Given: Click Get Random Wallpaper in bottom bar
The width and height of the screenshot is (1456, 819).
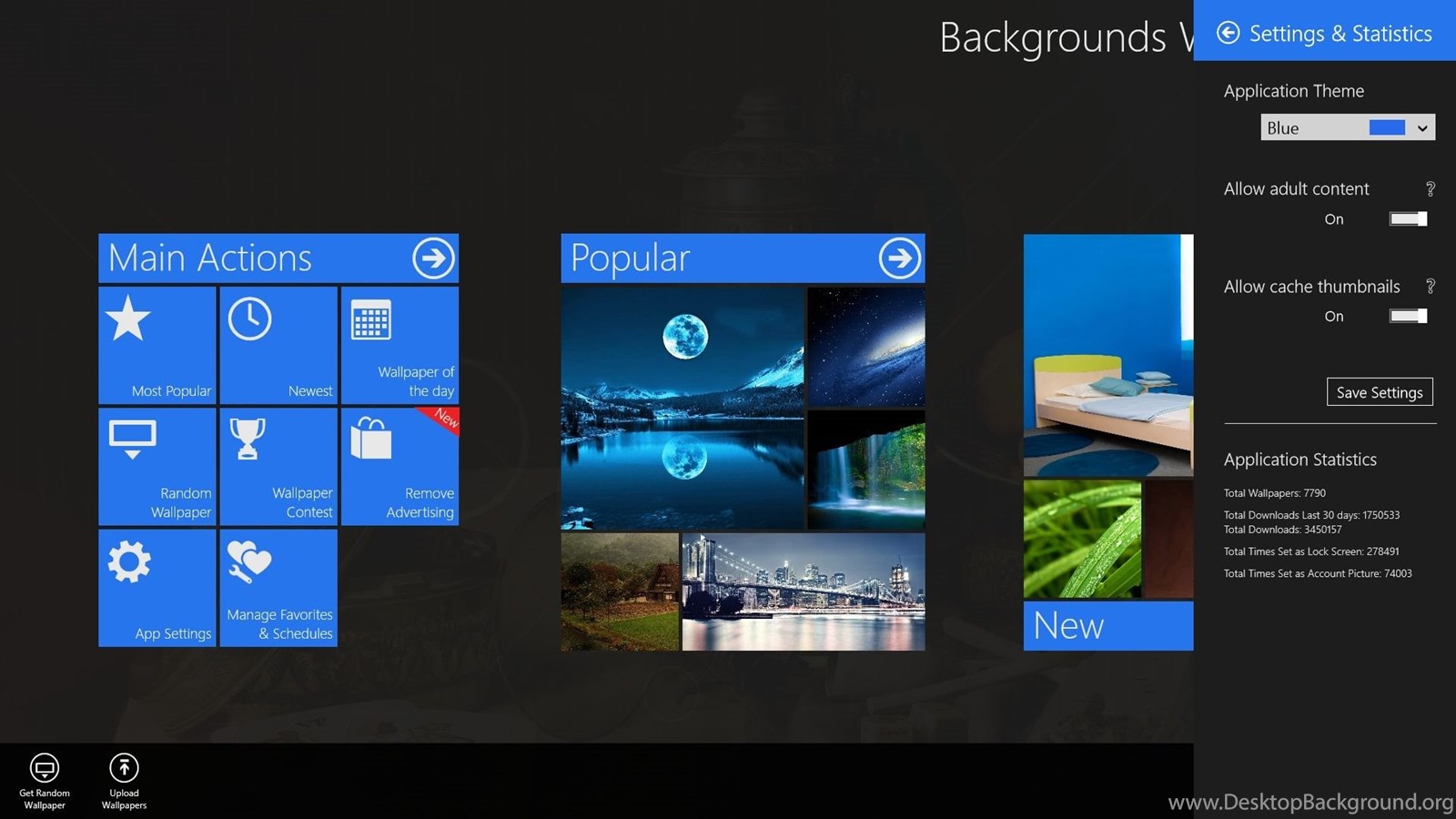Looking at the screenshot, I should coord(45,779).
